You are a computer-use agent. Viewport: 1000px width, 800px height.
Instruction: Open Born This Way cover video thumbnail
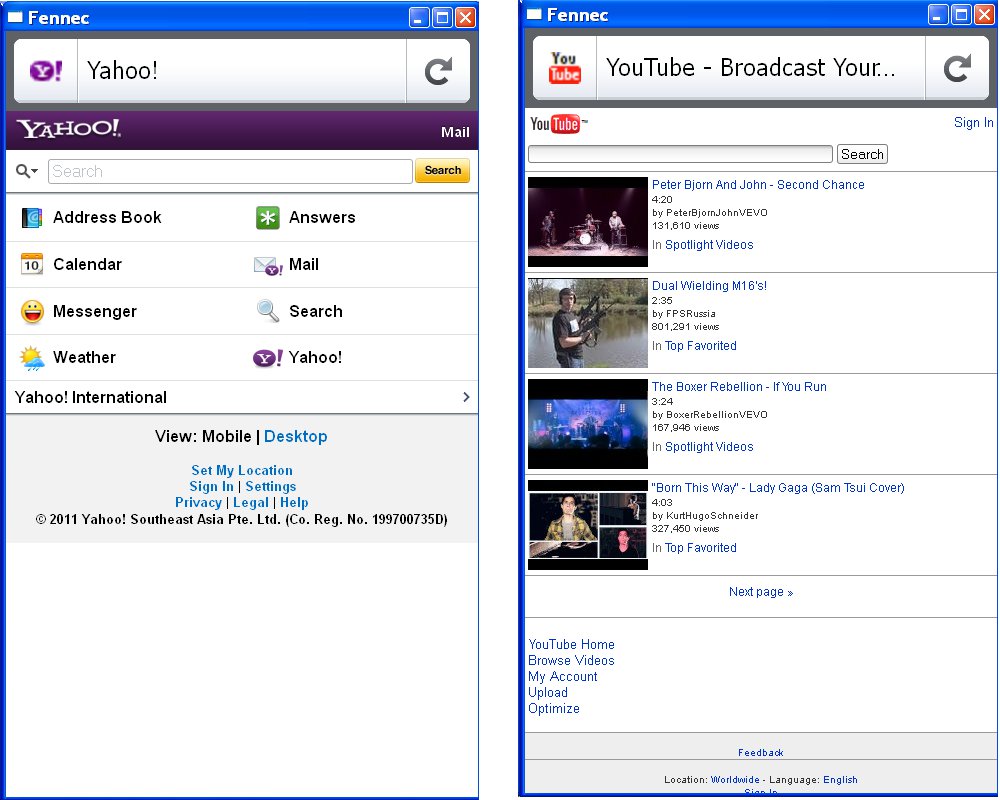pos(588,525)
